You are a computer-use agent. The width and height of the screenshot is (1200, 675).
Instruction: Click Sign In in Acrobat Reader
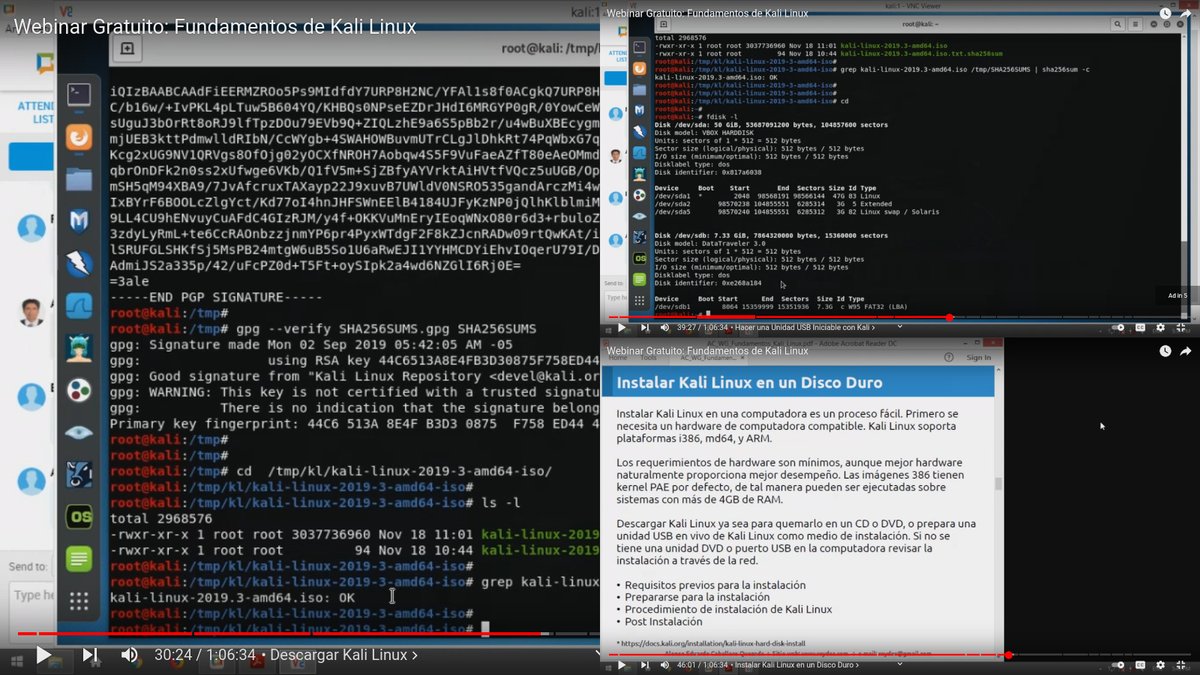tap(979, 357)
